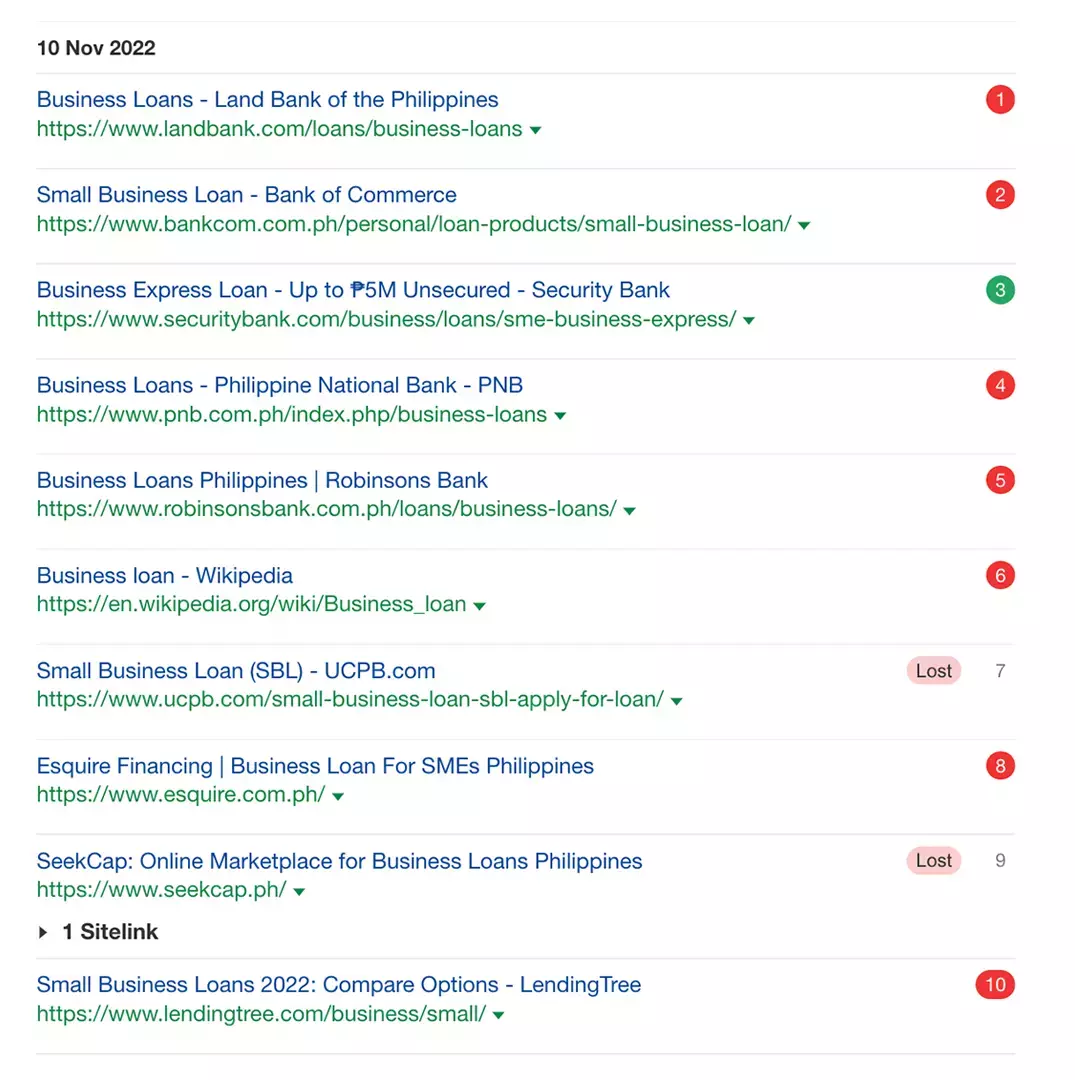This screenshot has width=1075, height=1080.
Task: Click the Lost tag on the UCPB row
Action: pyautogui.click(x=933, y=670)
